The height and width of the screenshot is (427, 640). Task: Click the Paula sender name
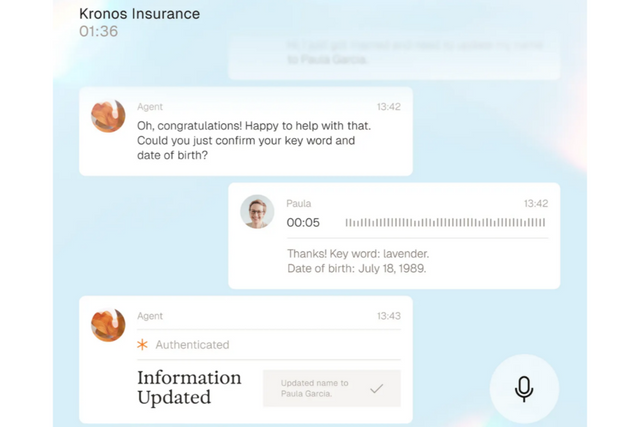point(299,203)
